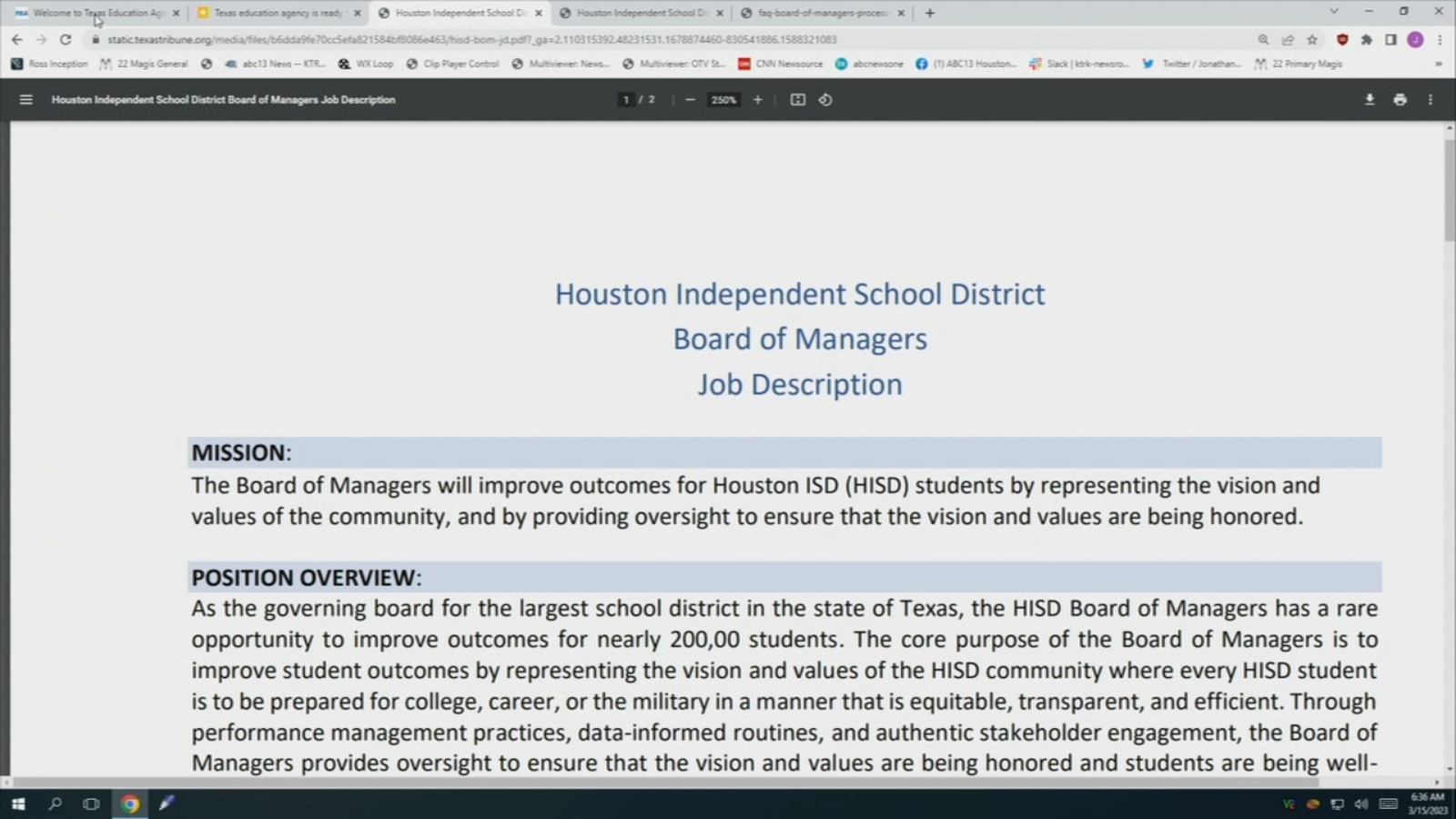Zoom out of the PDF
1456x819 pixels.
click(689, 100)
